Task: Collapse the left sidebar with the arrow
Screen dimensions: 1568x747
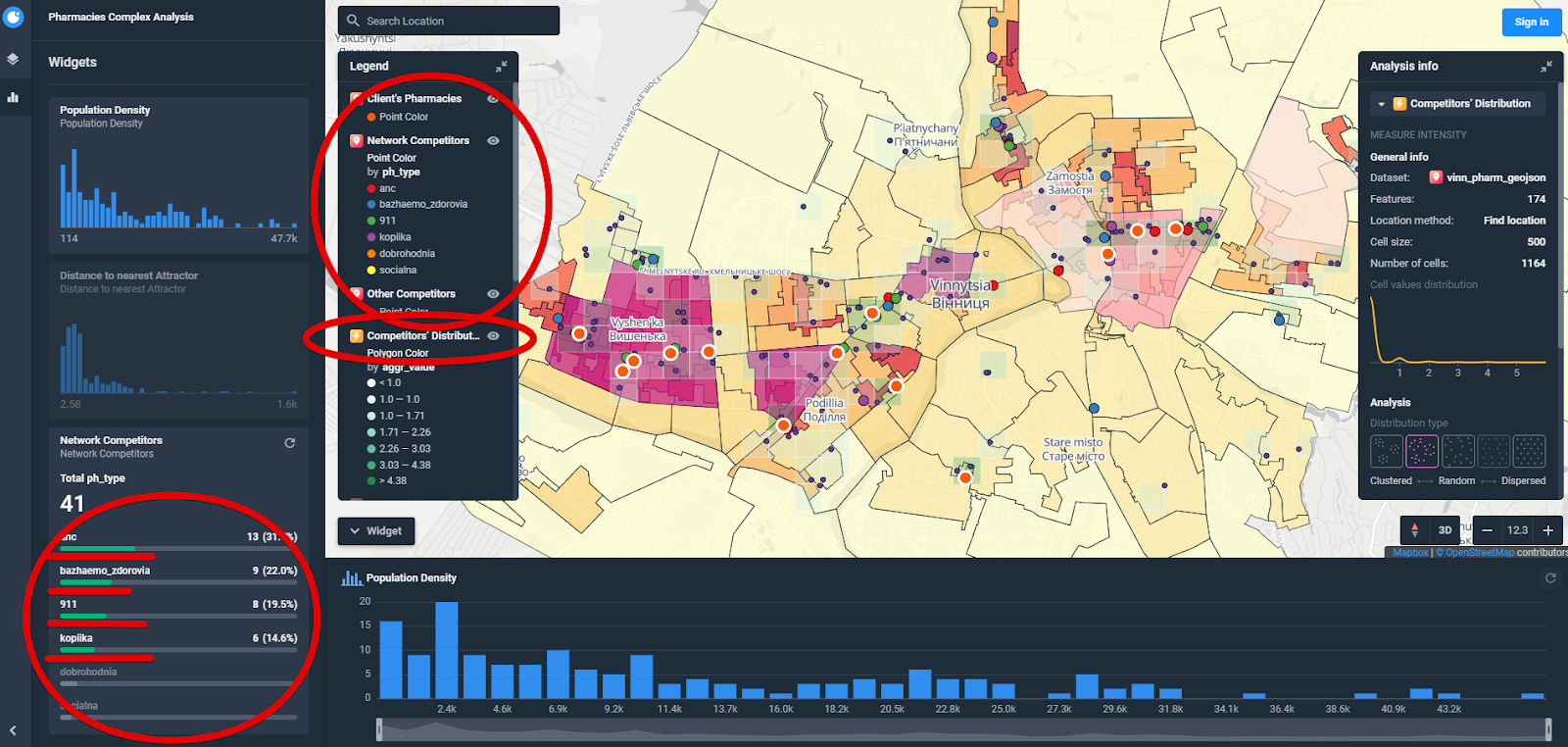Action: point(13,730)
